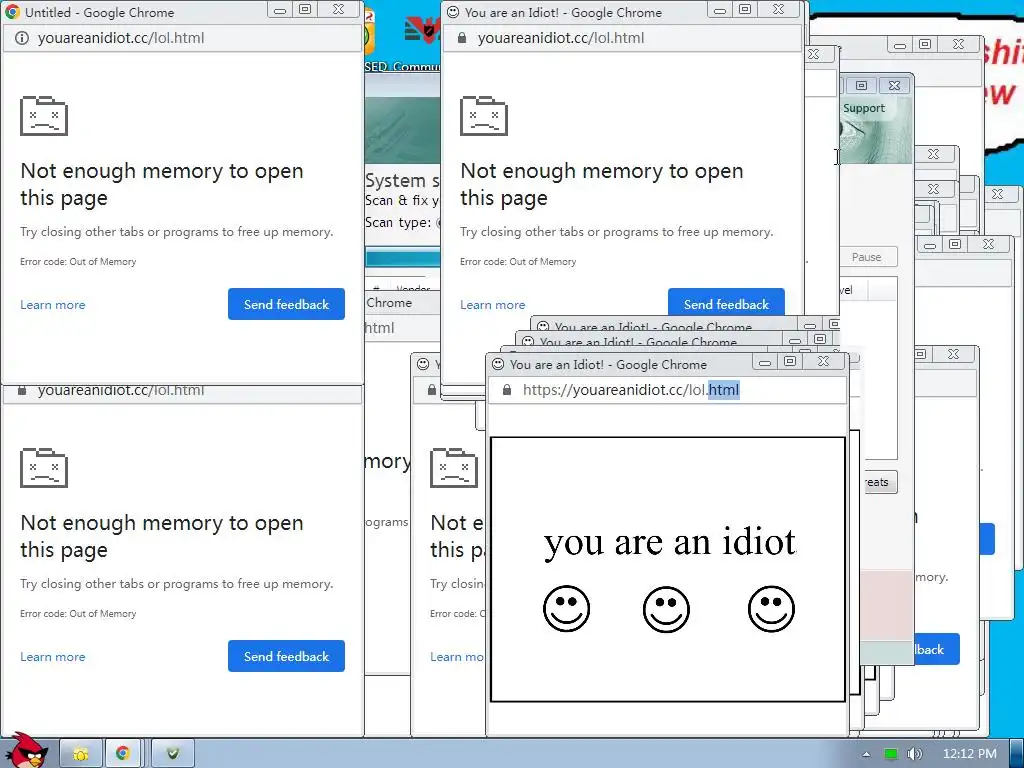The width and height of the screenshot is (1024, 768).
Task: Open Angry Birds start button on taskbar
Action: (27, 750)
